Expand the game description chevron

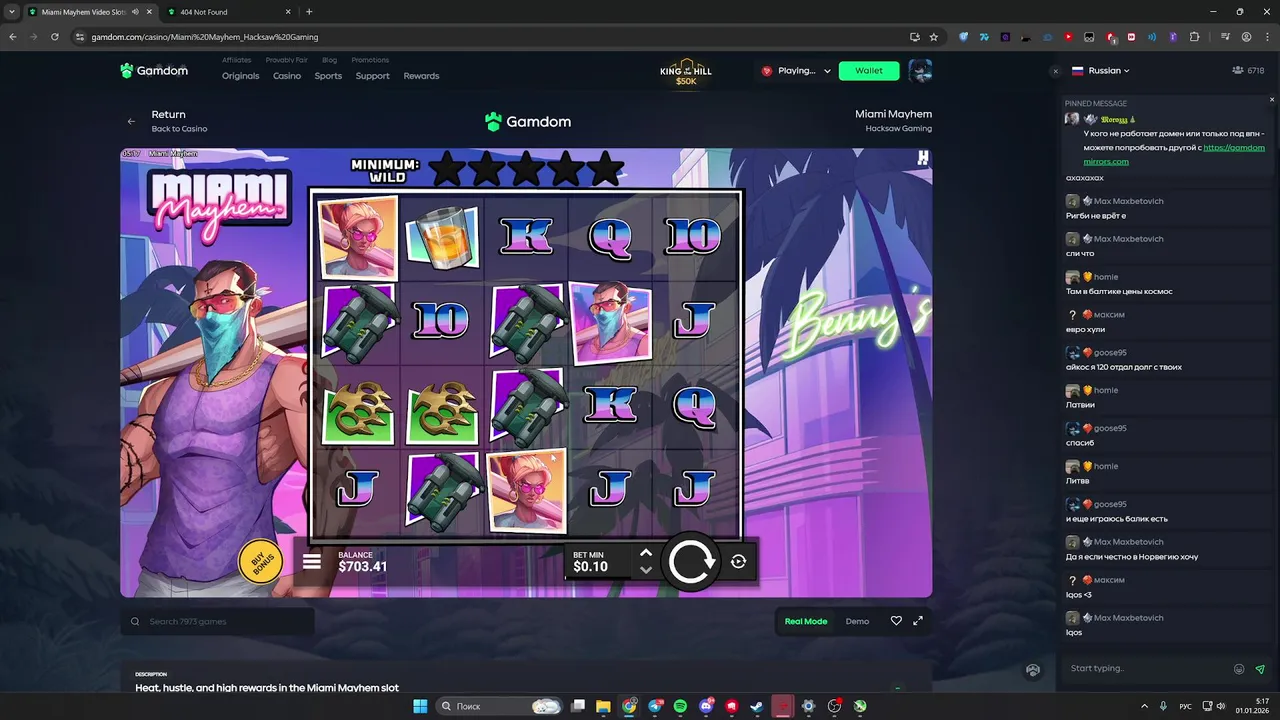tap(897, 688)
